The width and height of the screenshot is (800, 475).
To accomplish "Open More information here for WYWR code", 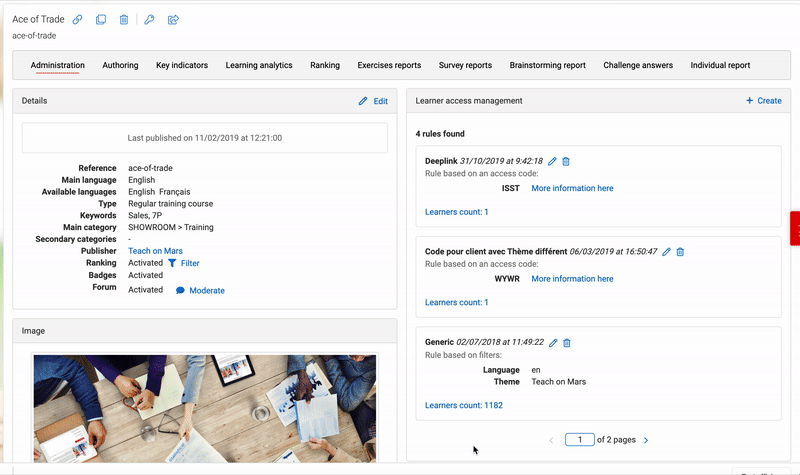I will tap(572, 279).
